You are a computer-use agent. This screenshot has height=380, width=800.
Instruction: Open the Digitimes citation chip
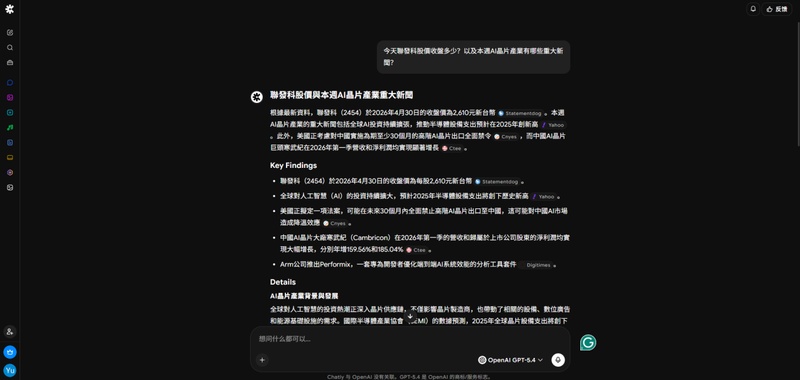tap(536, 265)
